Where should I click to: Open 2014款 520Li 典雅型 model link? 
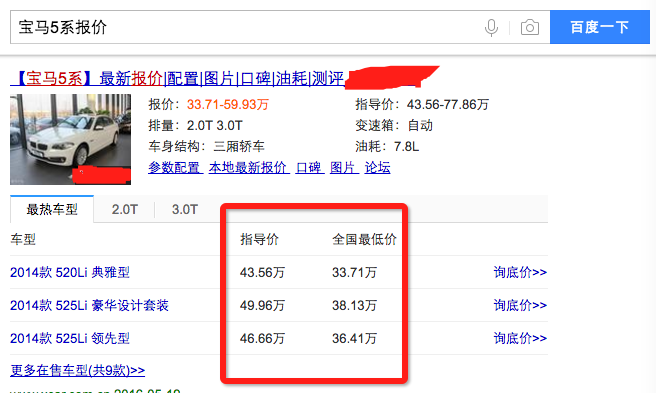pos(70,272)
